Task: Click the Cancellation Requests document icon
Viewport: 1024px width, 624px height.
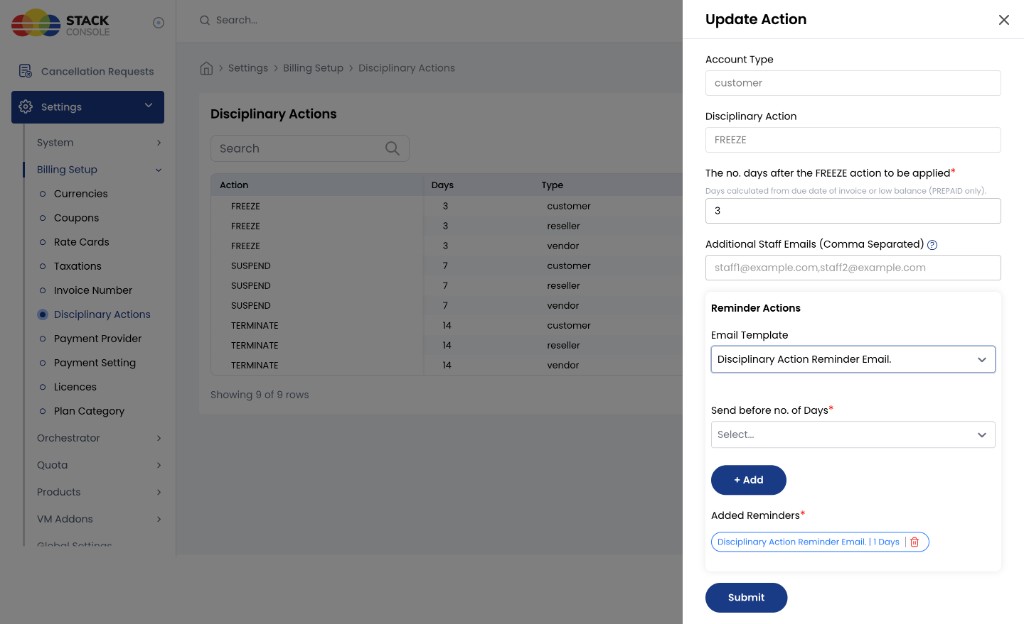Action: coord(25,71)
